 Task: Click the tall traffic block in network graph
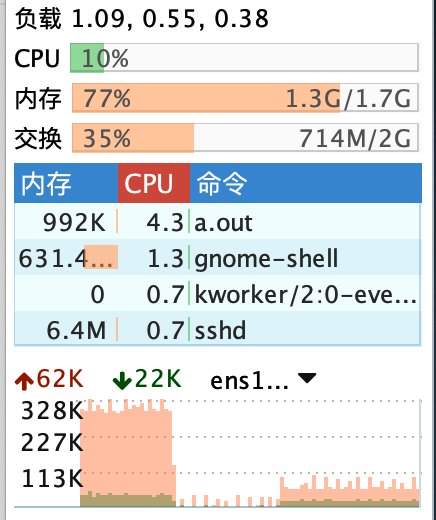click(x=127, y=453)
